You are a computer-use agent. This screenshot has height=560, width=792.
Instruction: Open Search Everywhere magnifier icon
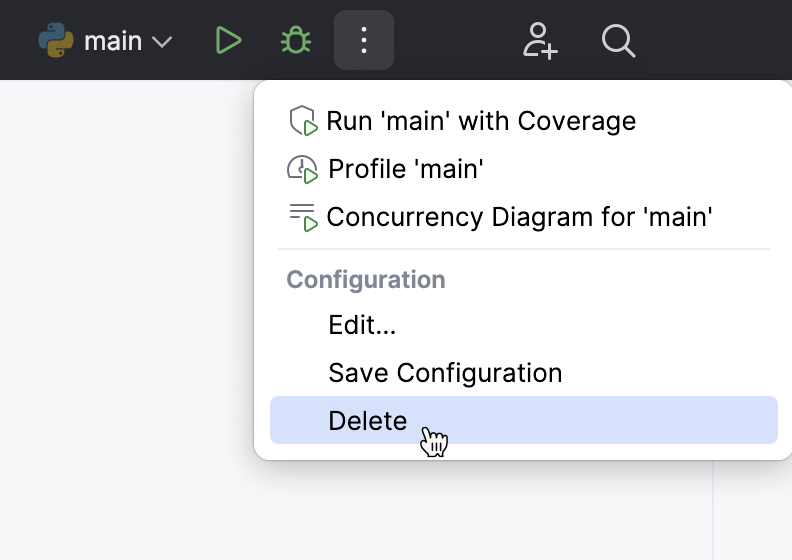pos(619,41)
